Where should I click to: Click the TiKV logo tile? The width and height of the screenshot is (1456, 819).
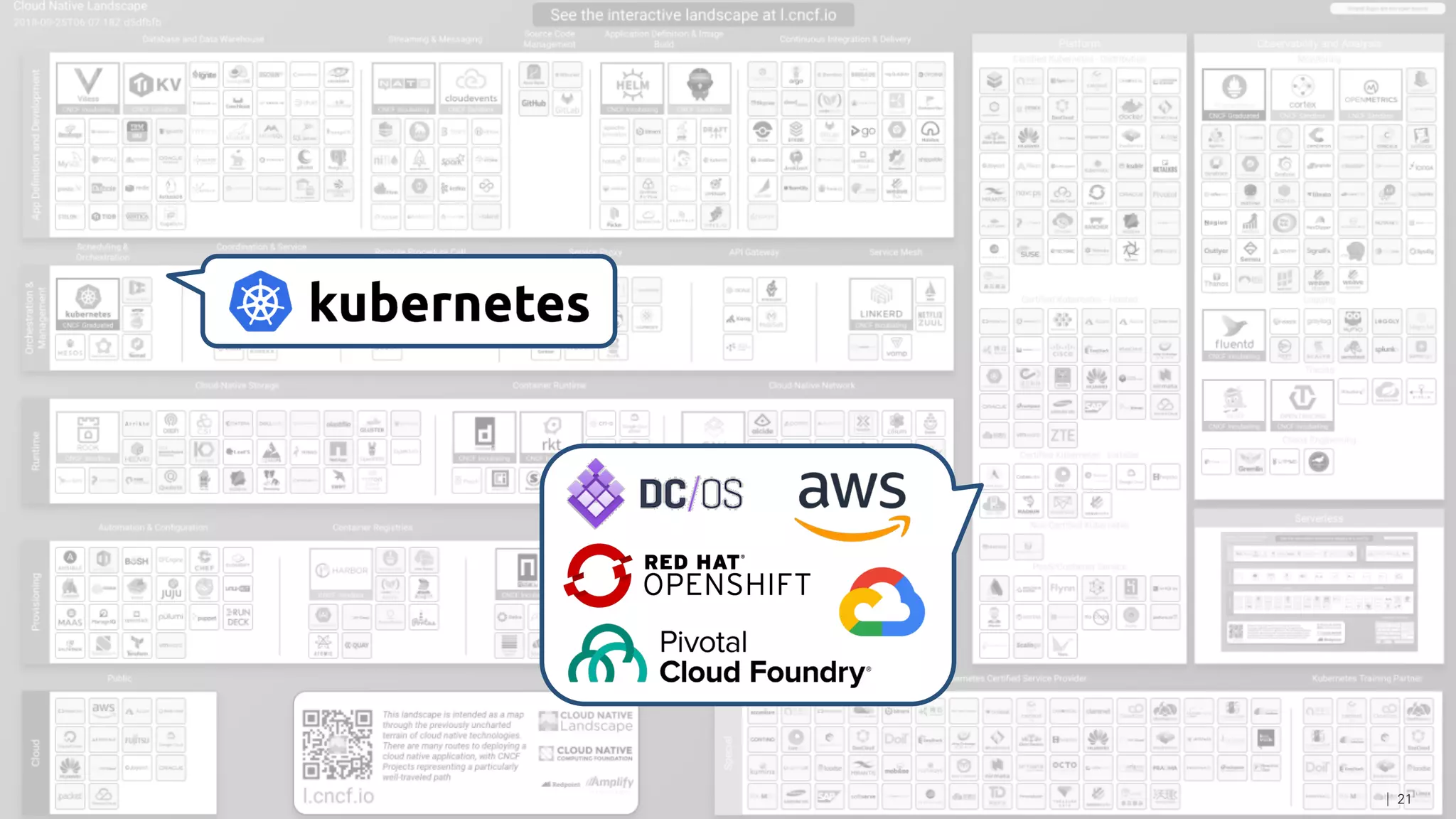(x=154, y=88)
